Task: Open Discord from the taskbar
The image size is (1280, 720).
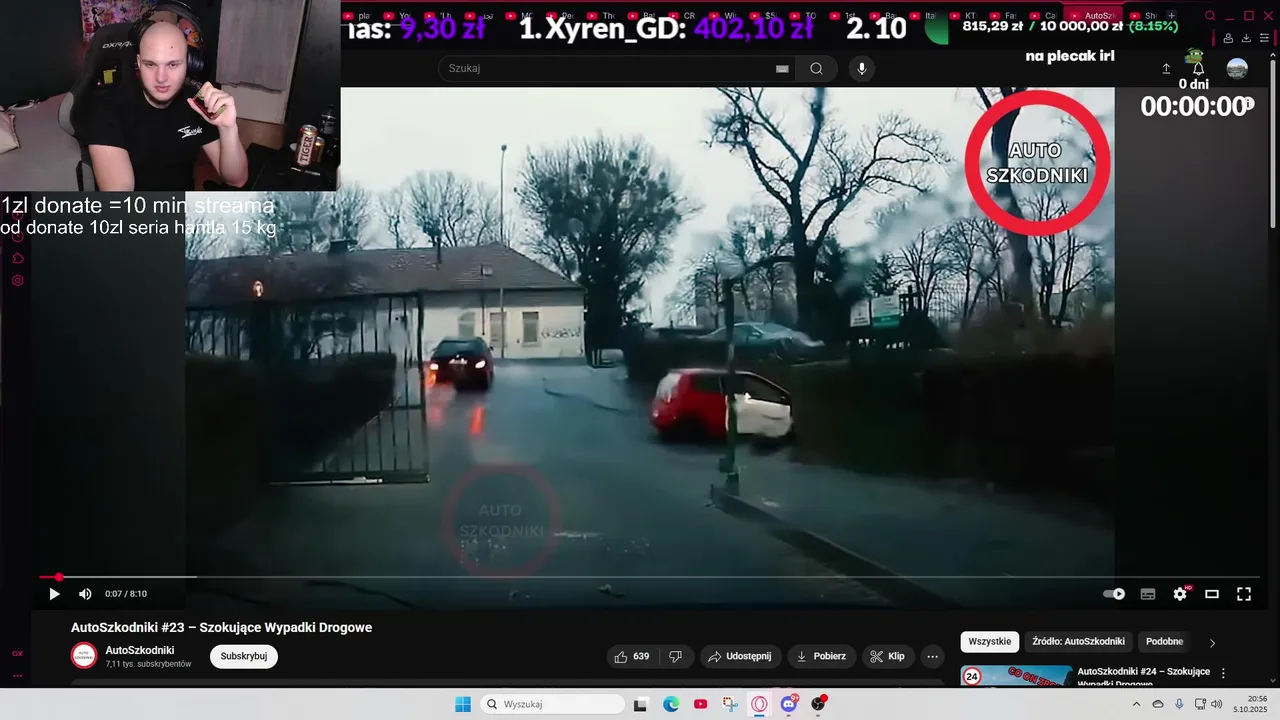Action: (789, 704)
